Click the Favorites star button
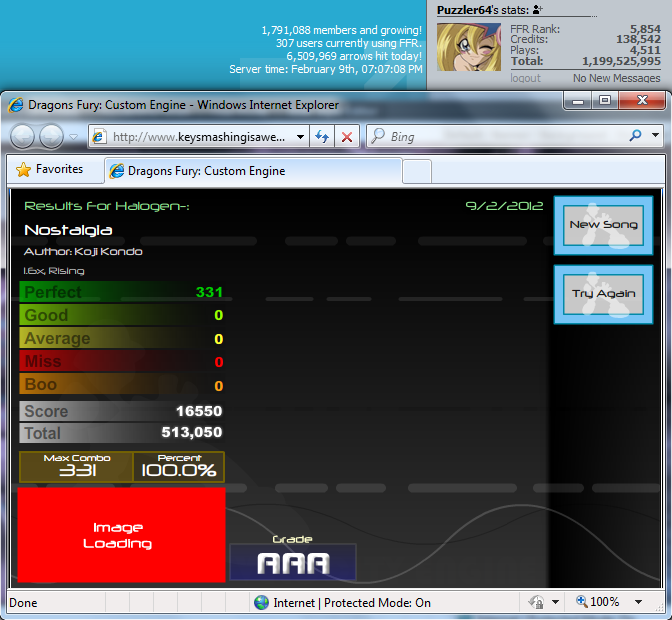 coord(50,170)
